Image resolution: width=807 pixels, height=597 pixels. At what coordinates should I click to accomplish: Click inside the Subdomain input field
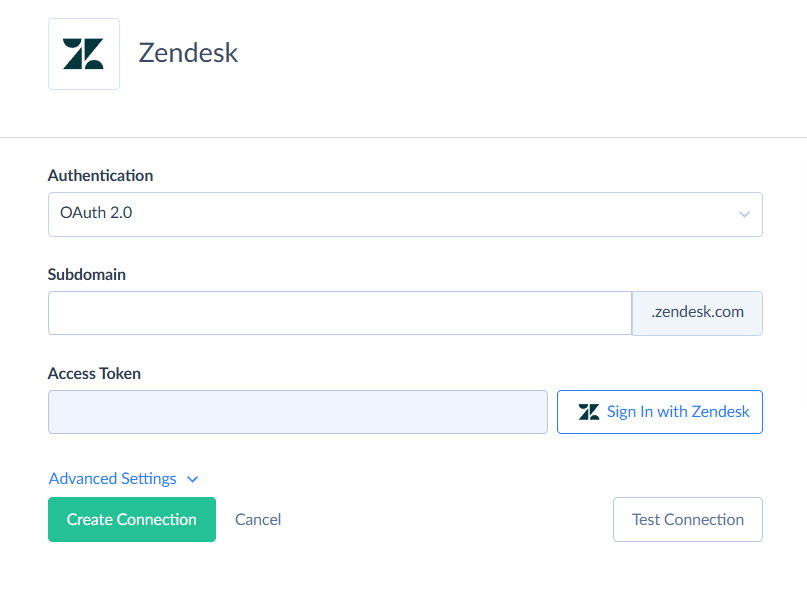pyautogui.click(x=338, y=312)
